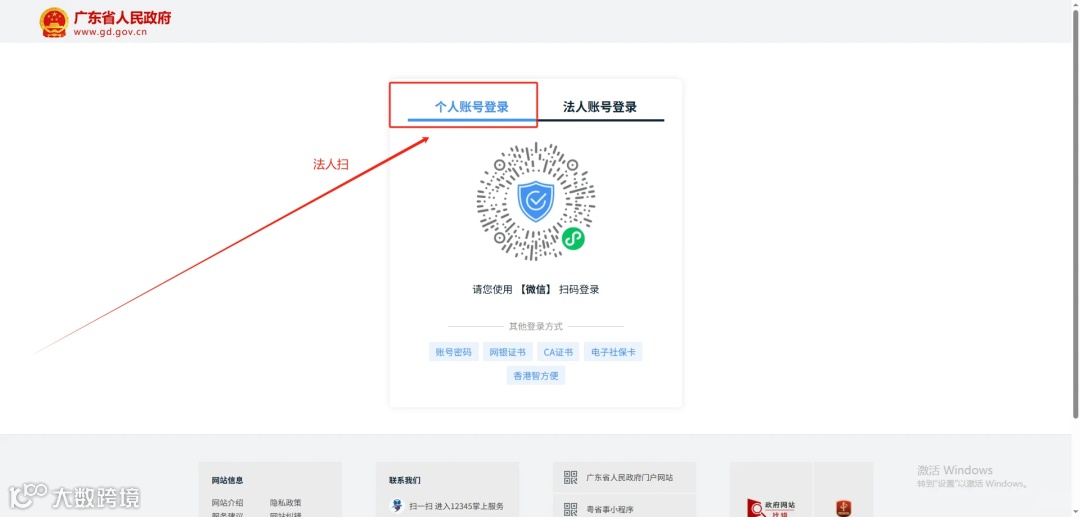Click 扫一扫 进入12345掌上服务 text
1080x517 pixels.
(x=457, y=506)
